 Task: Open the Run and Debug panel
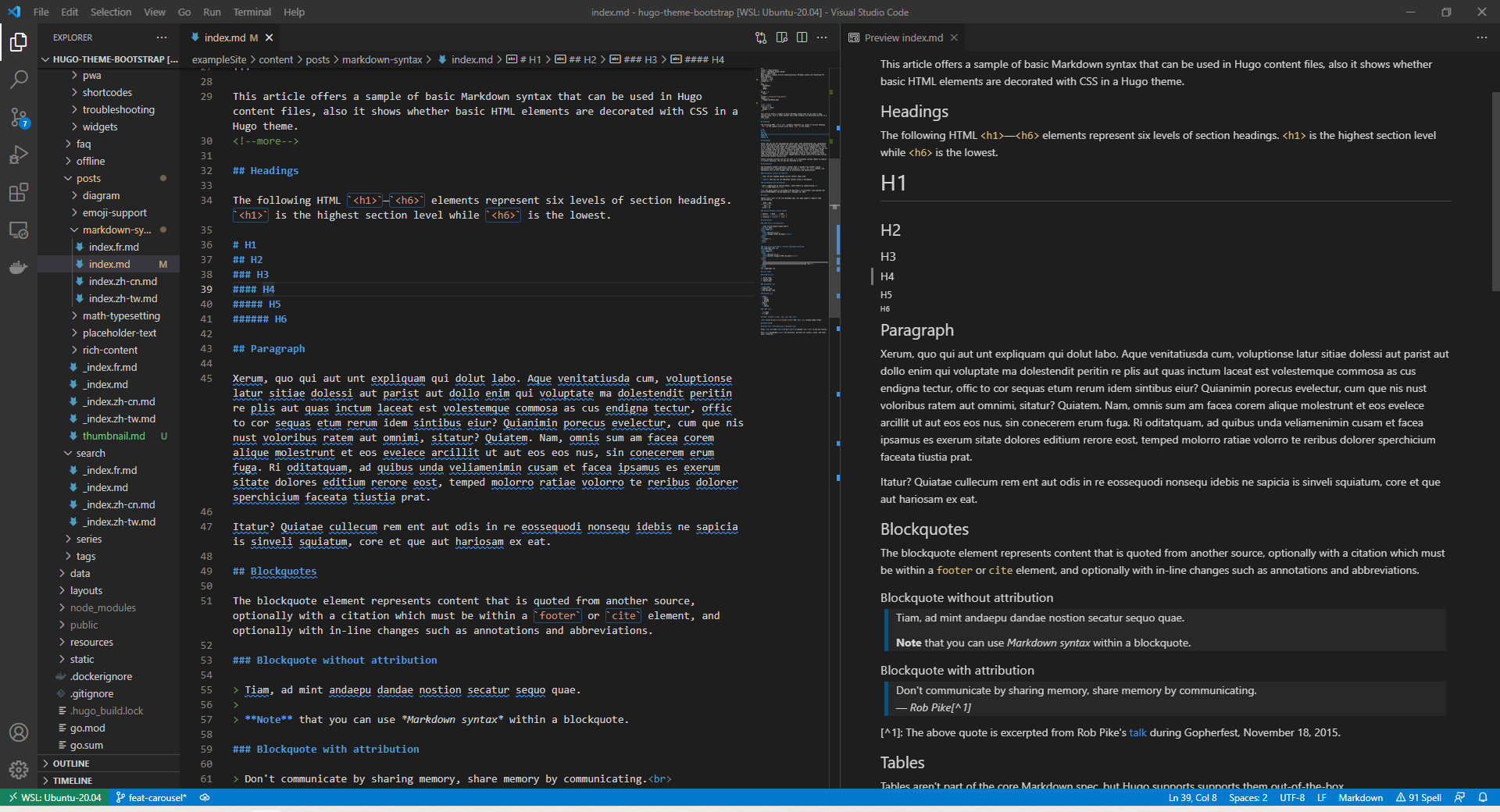coord(19,155)
